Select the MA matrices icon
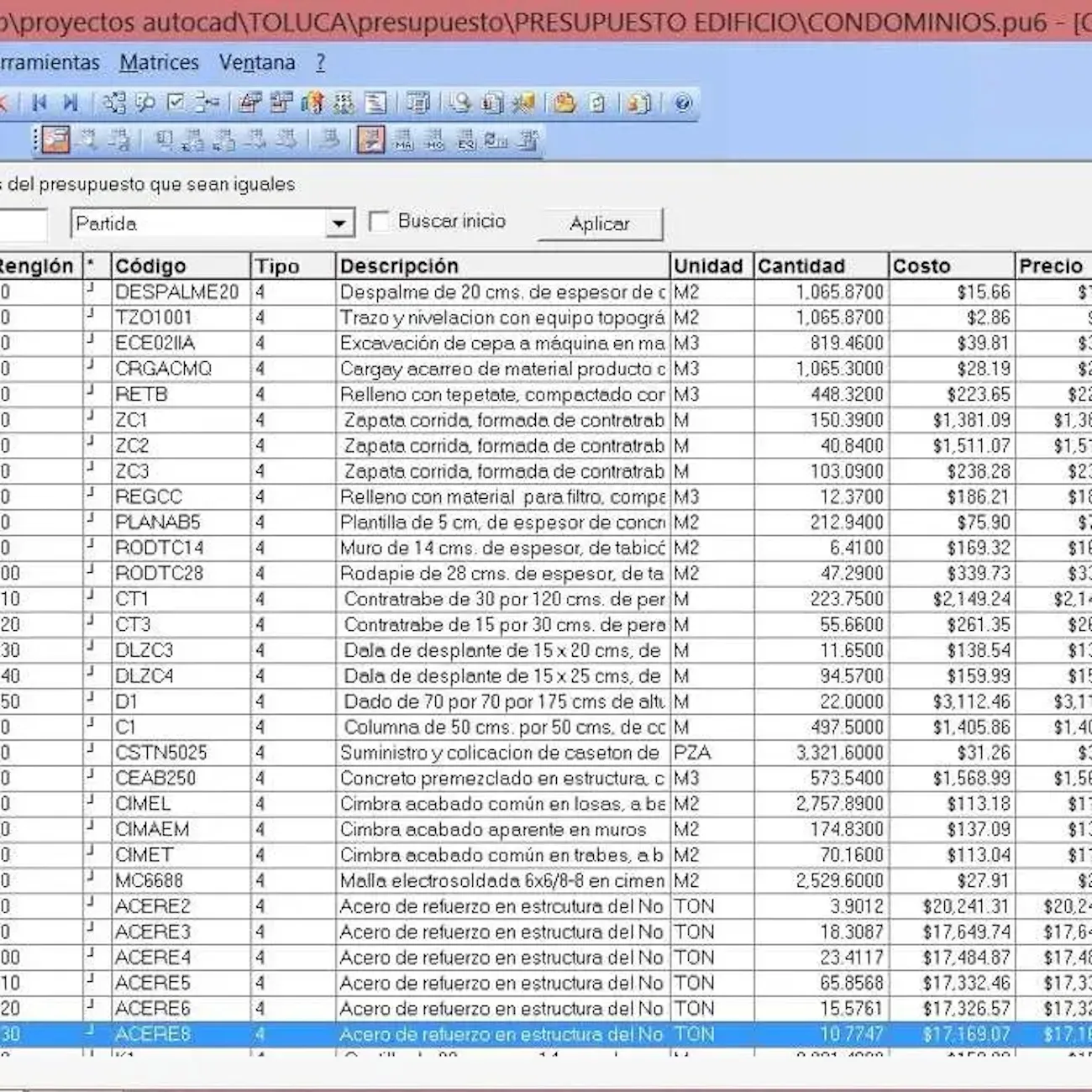 (404, 141)
